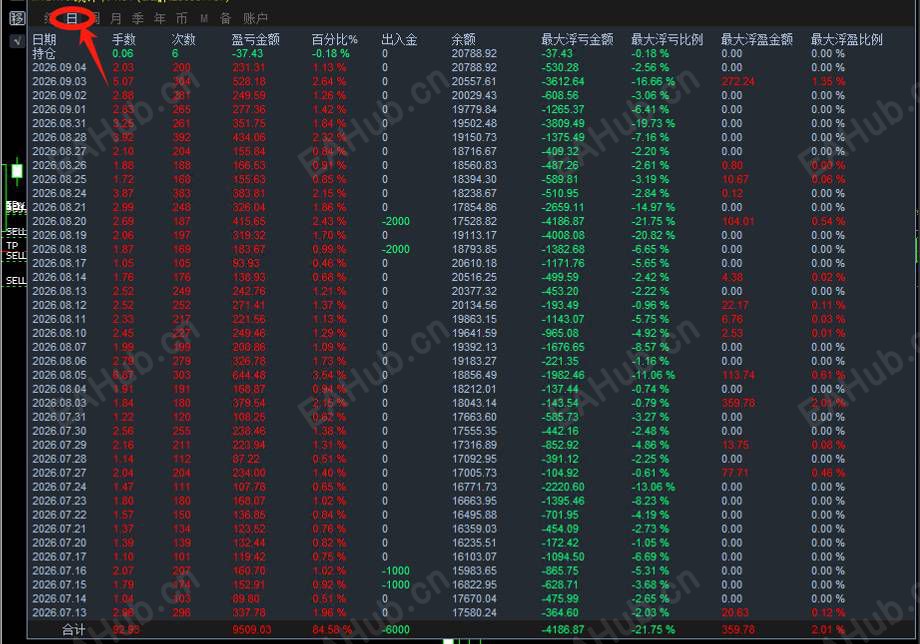Click the max floating loss -3809.49

pyautogui.click(x=563, y=123)
